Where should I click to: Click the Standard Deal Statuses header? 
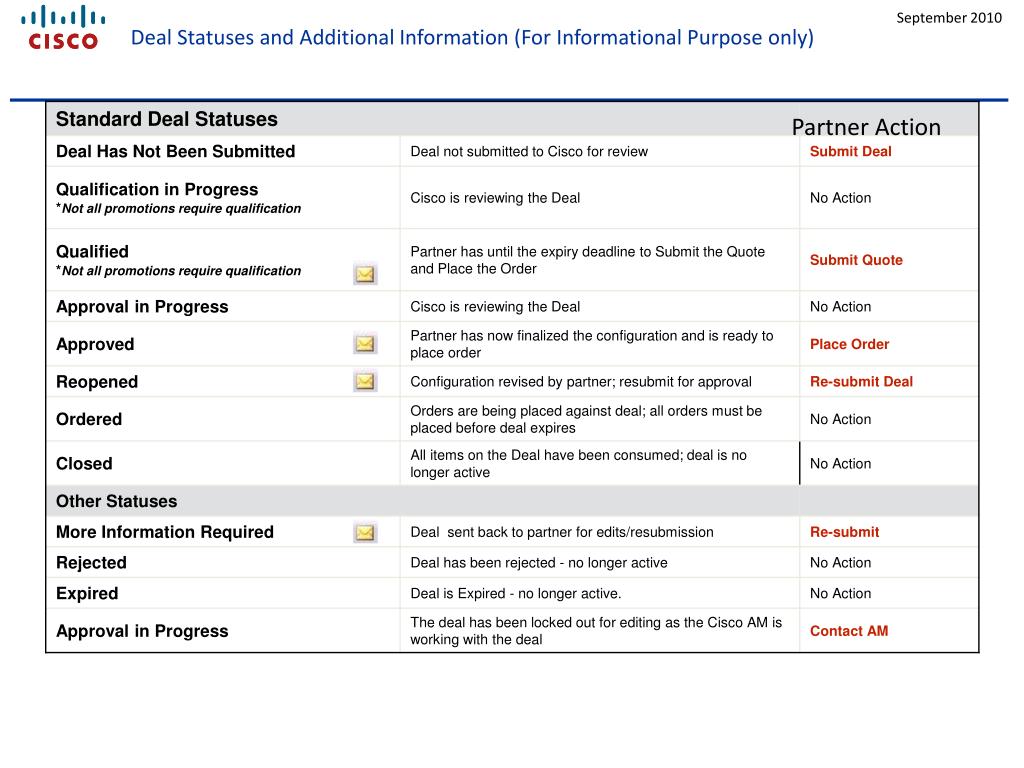167,119
